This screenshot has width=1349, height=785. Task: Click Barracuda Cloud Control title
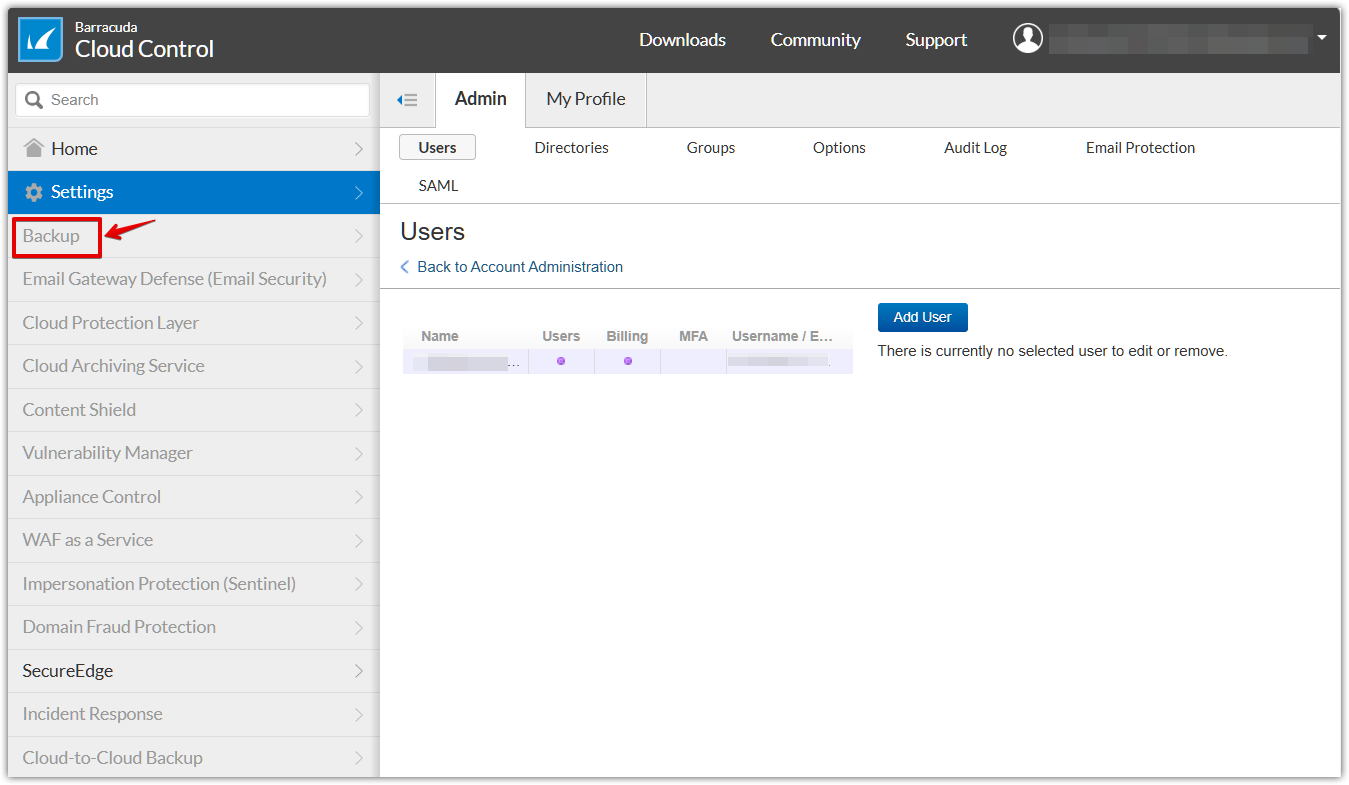click(144, 41)
